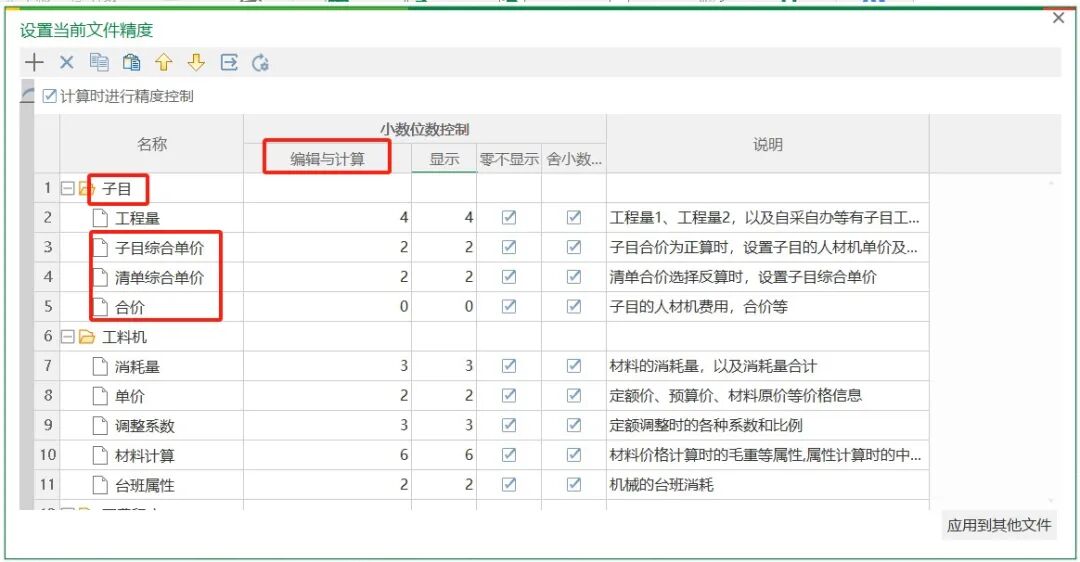Click the move down arrow icon

(196, 63)
